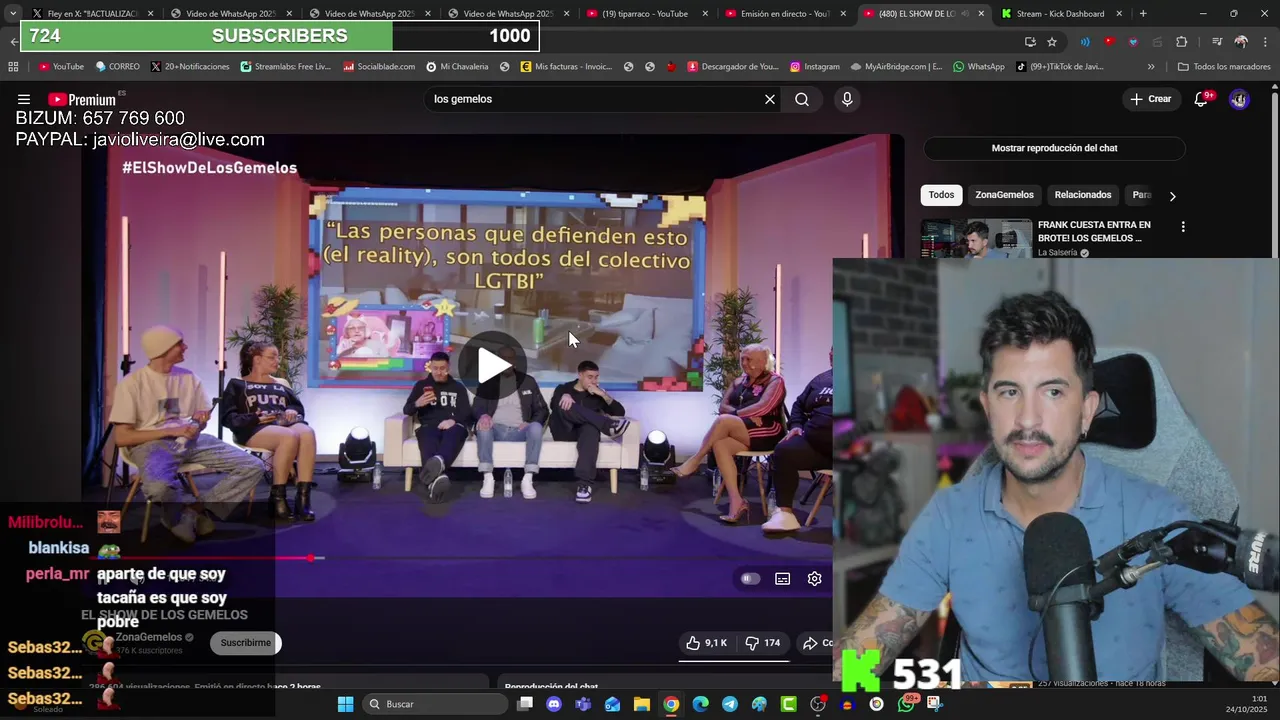Screen dimensions: 1280x720
Task: Open Streamlabs: Free Liv... bookmark
Action: click(x=285, y=67)
